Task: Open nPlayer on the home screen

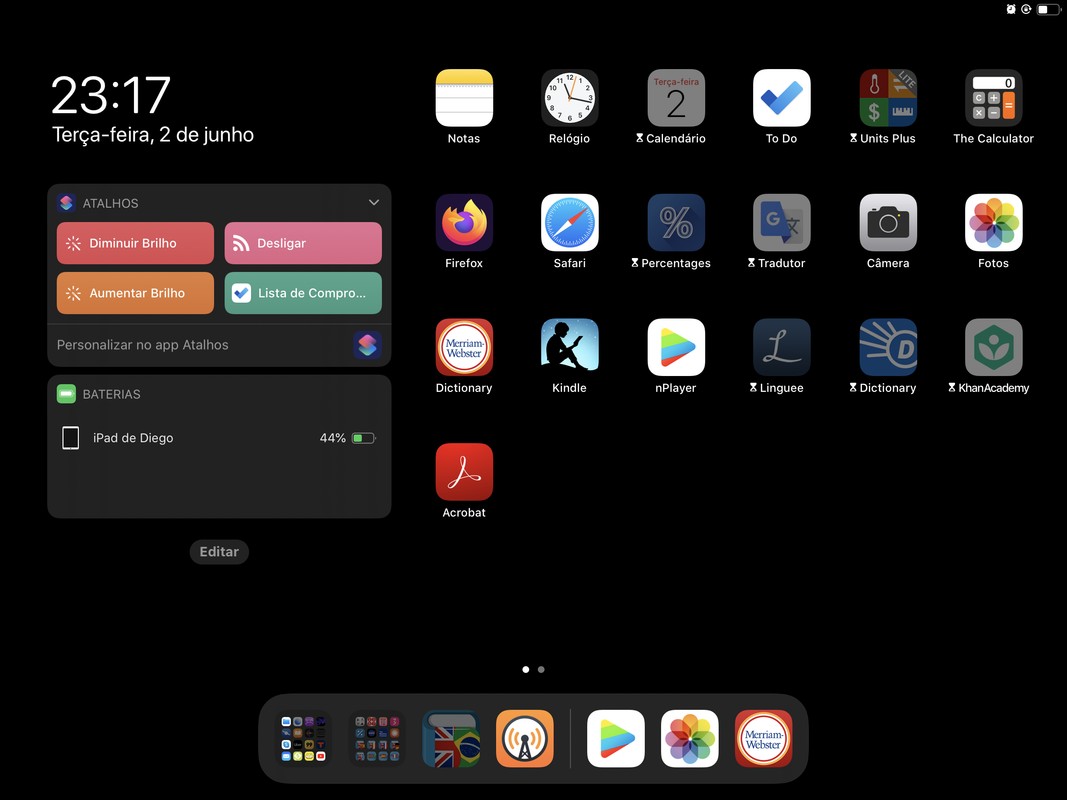Action: click(x=676, y=347)
